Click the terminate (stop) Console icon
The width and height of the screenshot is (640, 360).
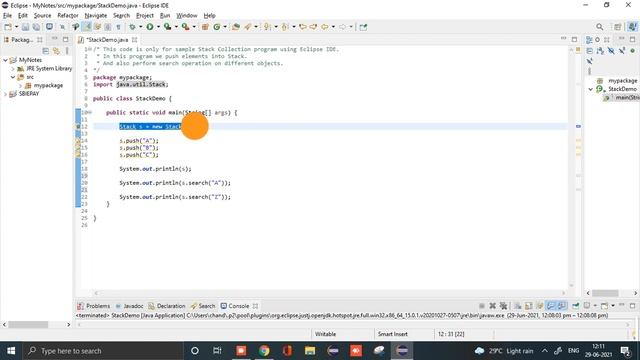pyautogui.click(x=482, y=306)
